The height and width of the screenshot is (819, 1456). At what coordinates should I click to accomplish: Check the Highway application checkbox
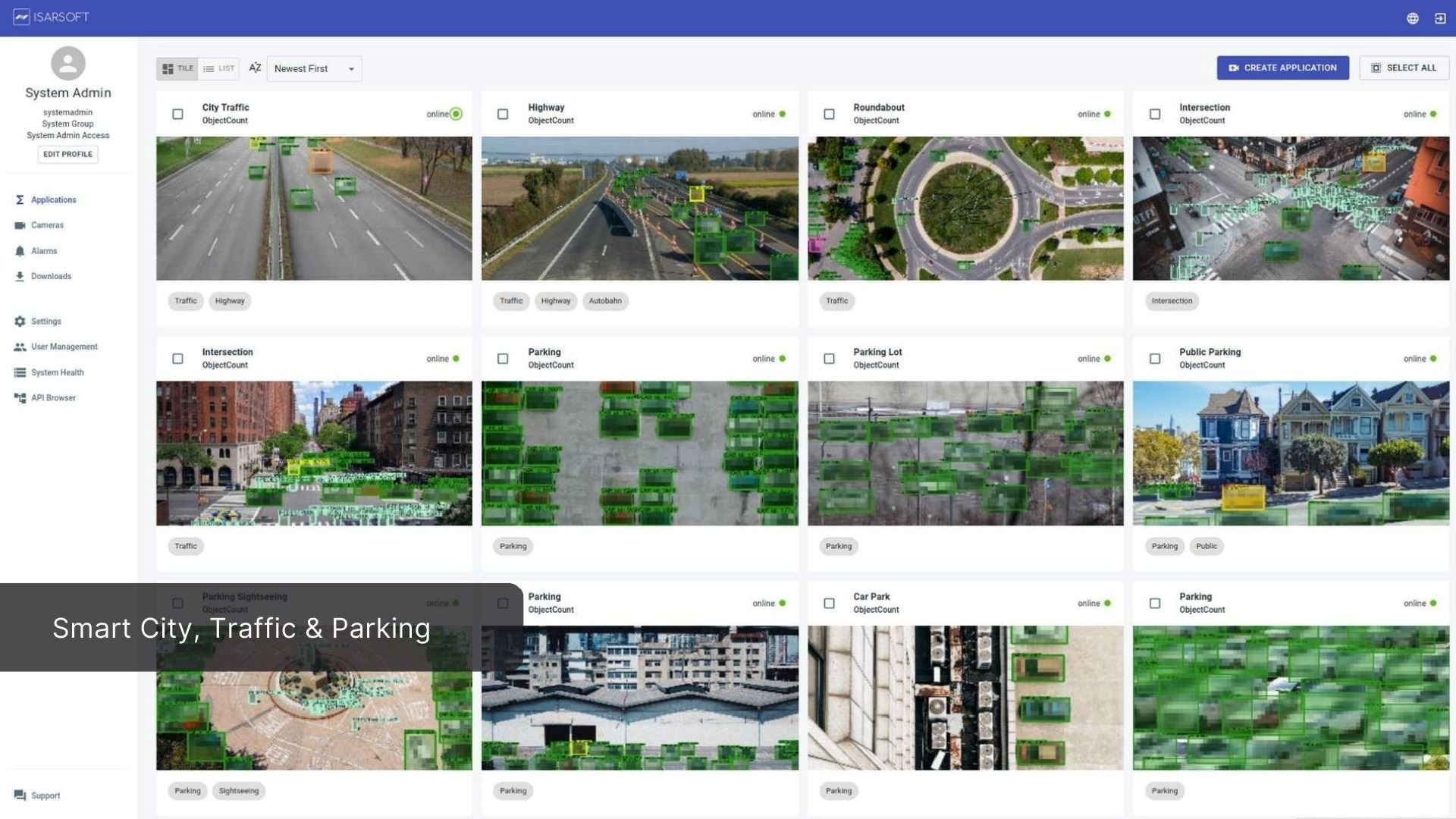tap(503, 114)
